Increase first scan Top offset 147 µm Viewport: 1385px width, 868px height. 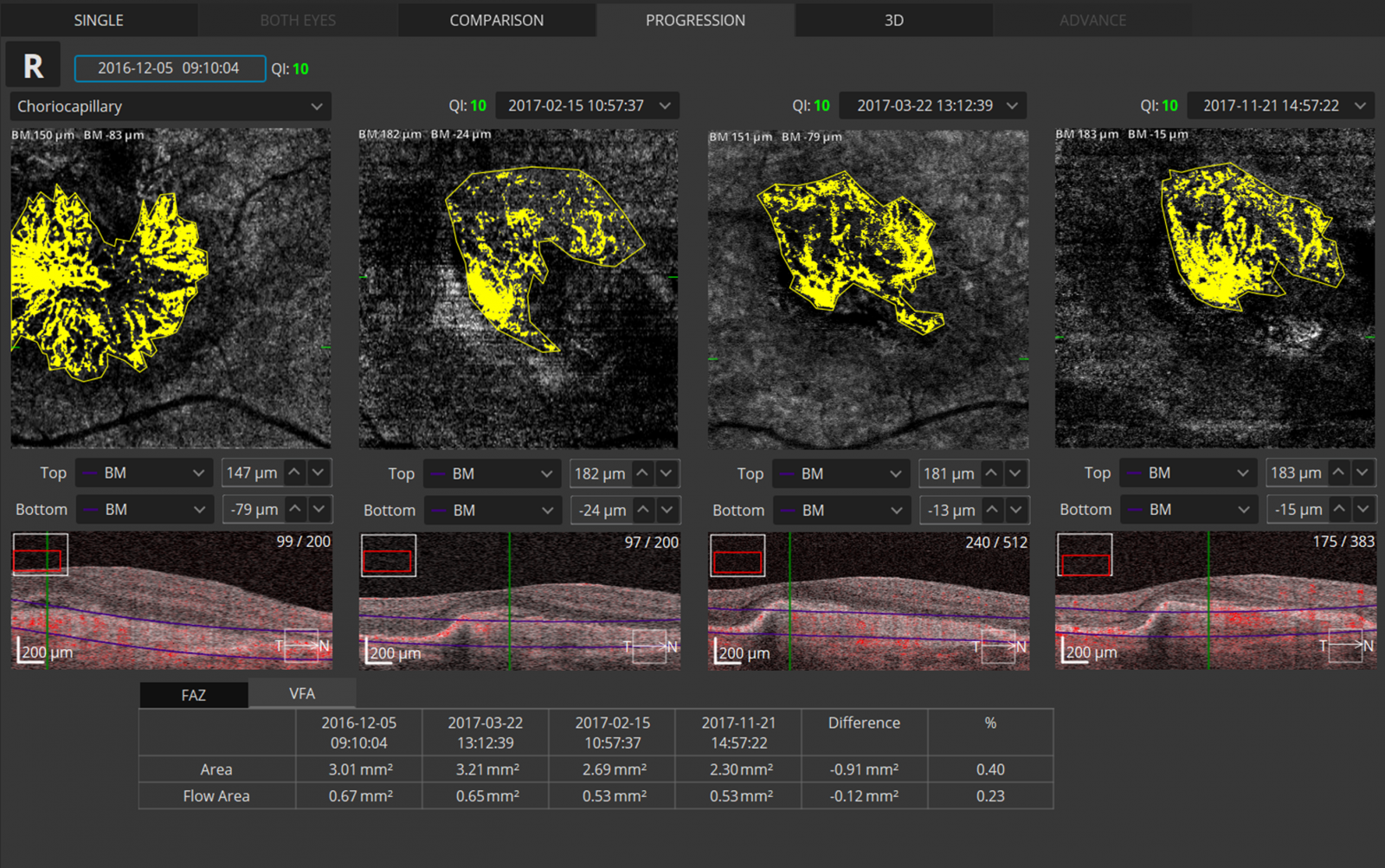(x=295, y=473)
